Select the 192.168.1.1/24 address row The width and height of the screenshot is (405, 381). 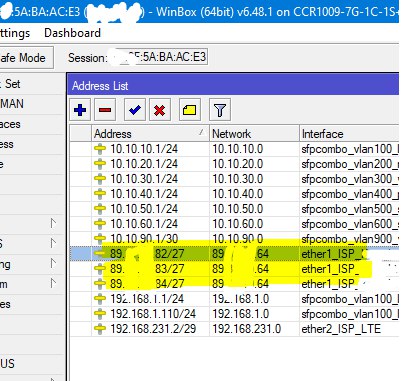[x=234, y=299]
